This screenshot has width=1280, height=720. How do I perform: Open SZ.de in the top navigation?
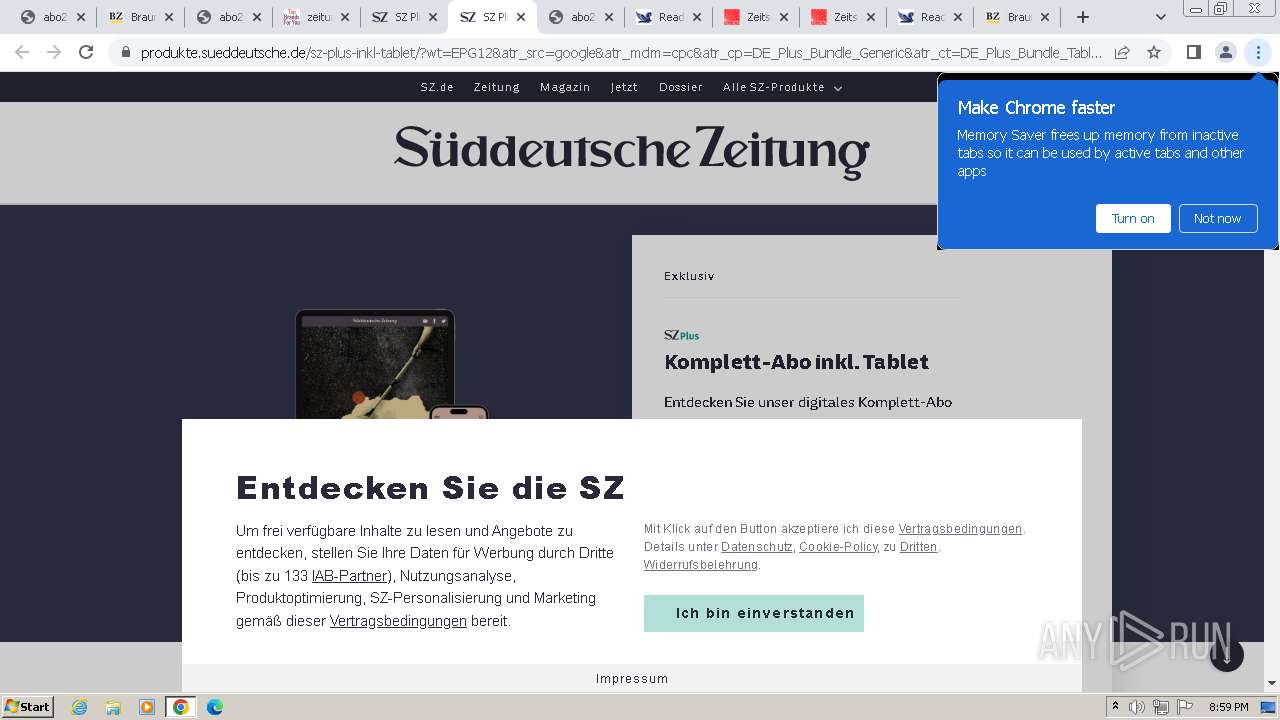[x=437, y=87]
